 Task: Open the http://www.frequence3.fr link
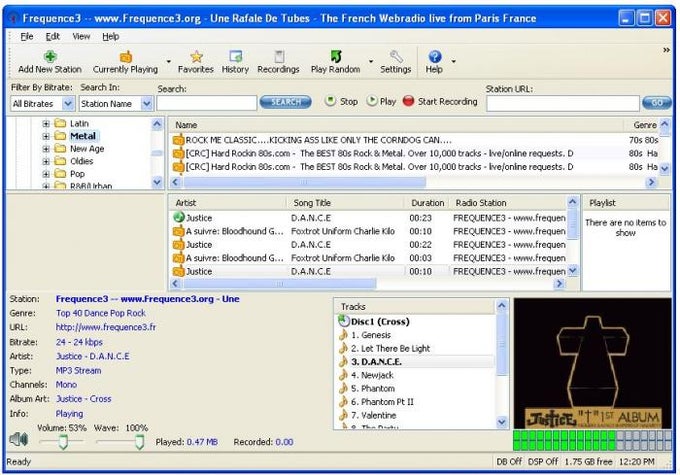click(x=106, y=327)
